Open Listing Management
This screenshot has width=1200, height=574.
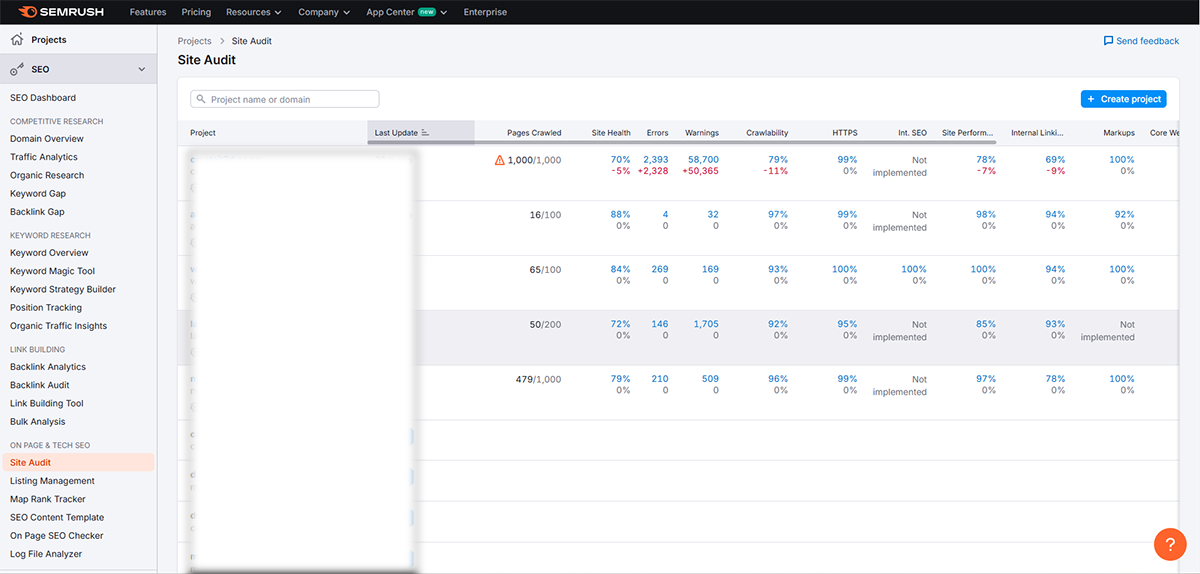coord(52,481)
